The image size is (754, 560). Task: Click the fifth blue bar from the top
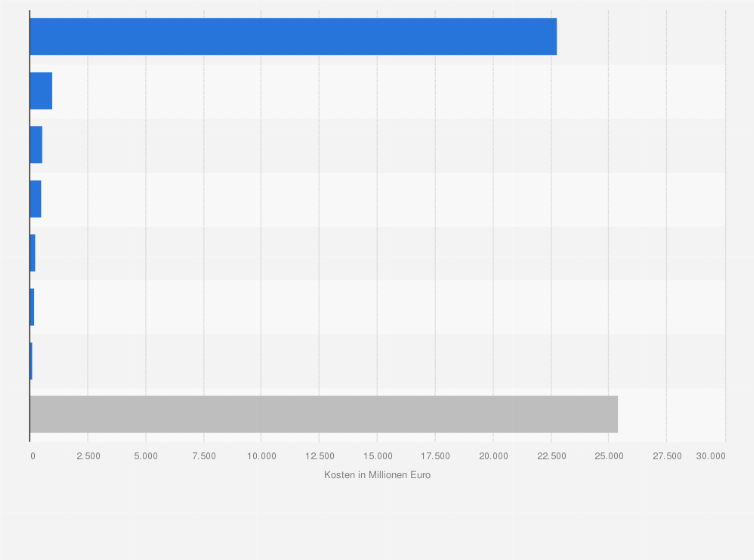coord(33,253)
